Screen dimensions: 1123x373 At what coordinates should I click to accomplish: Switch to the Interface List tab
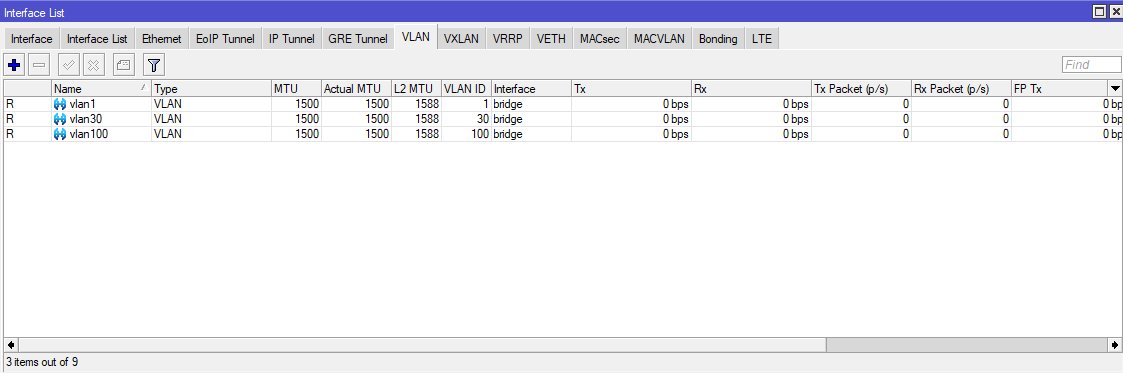(97, 39)
